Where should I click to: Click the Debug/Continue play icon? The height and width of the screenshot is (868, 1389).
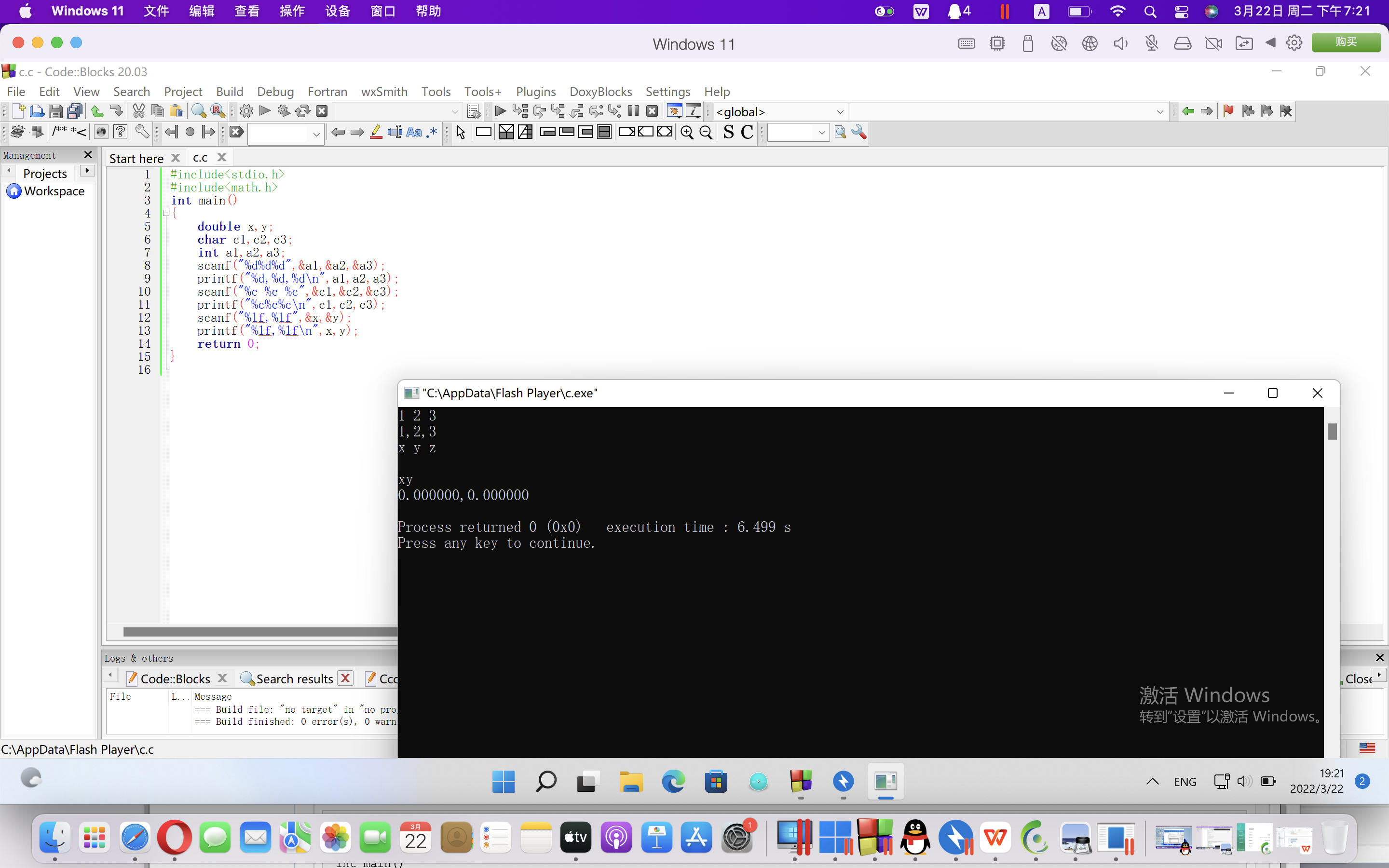(500, 111)
